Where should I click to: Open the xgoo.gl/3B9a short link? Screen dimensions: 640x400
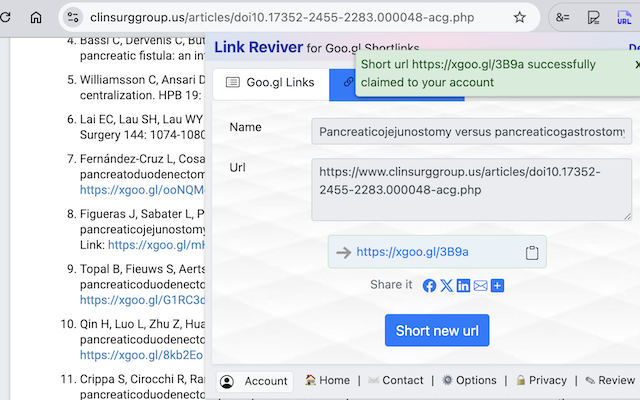pyautogui.click(x=412, y=252)
